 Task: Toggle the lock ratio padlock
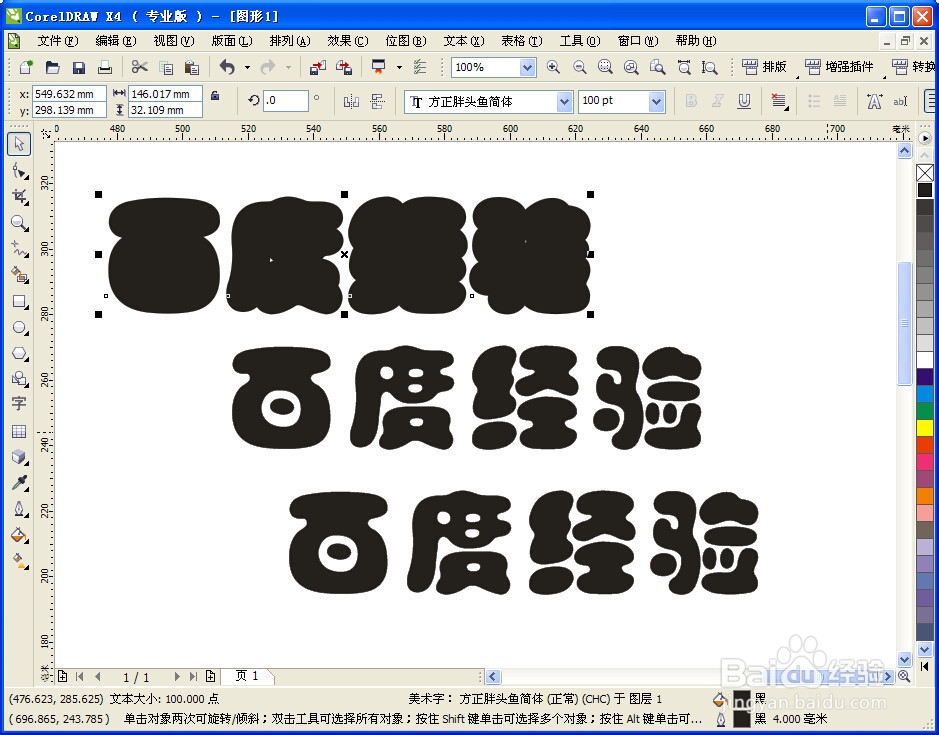coord(215,95)
